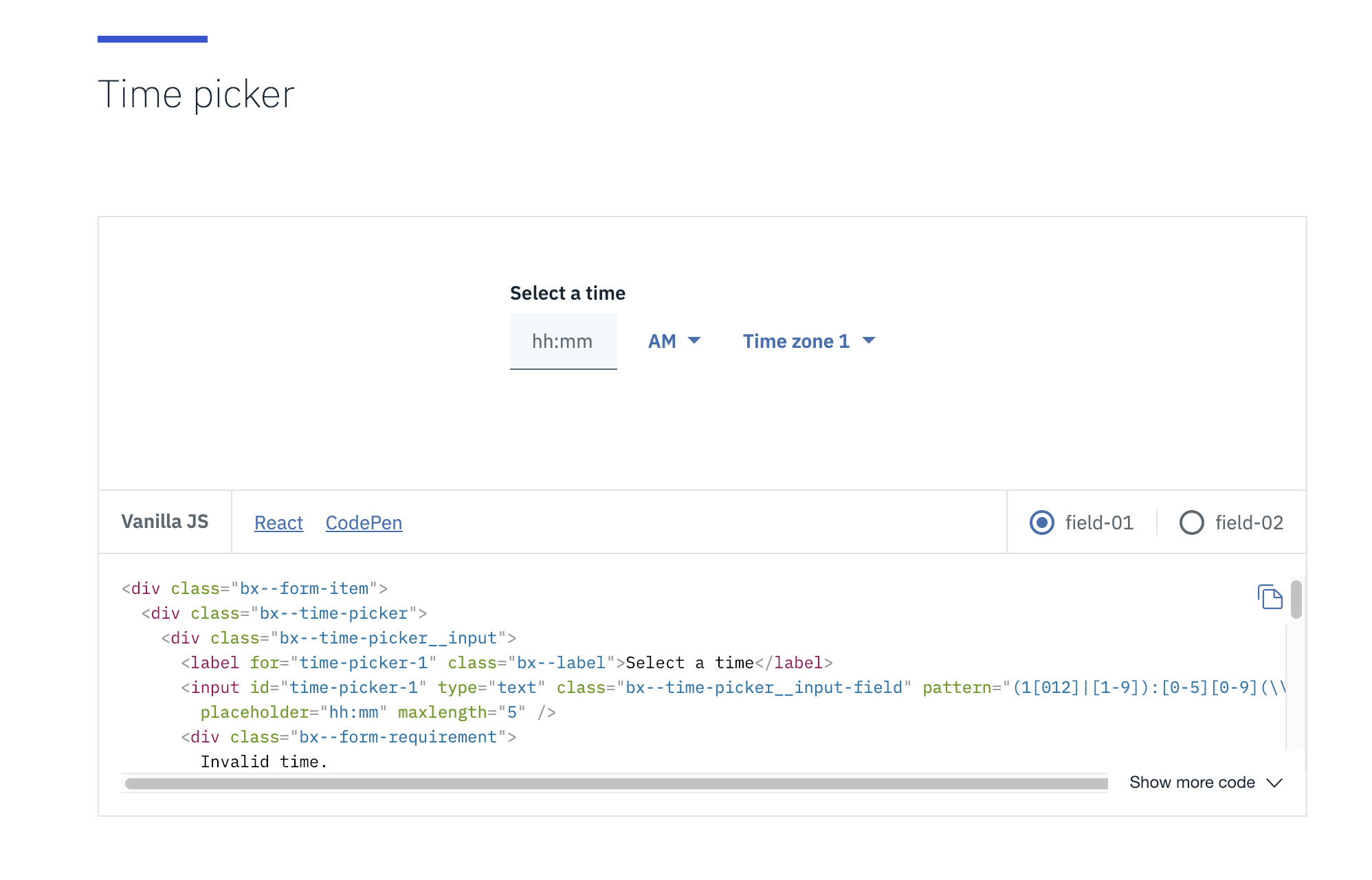
Task: Click the Show more code chevron icon
Action: 1275,782
